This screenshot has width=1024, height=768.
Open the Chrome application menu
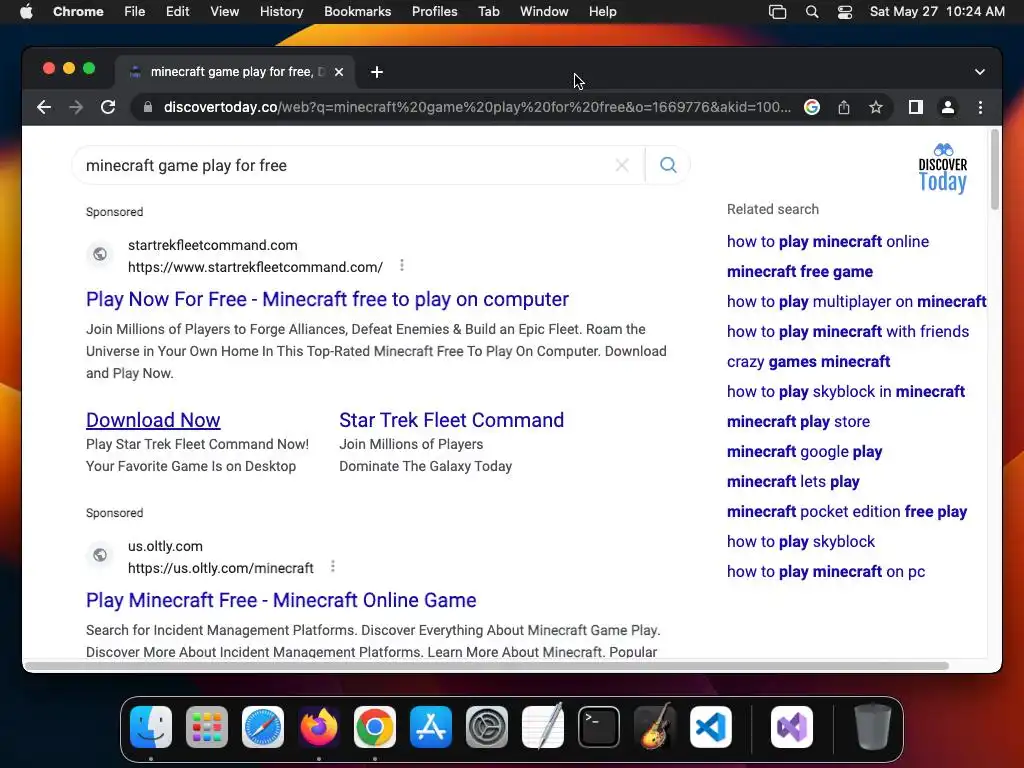78,11
